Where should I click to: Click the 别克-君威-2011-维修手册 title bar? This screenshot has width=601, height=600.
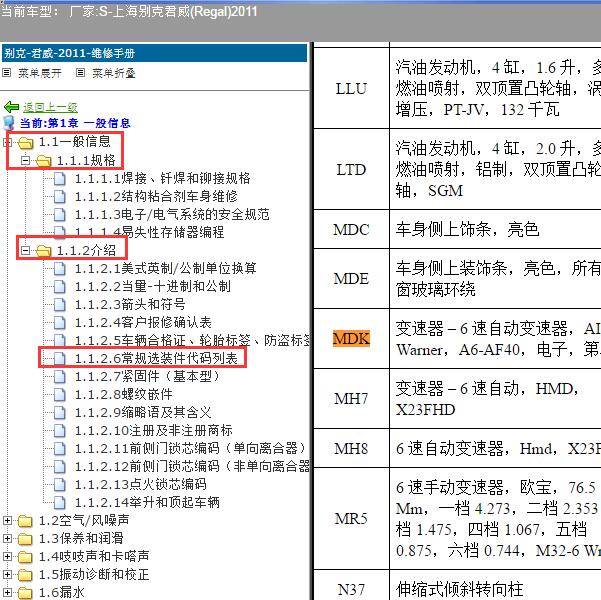point(154,53)
